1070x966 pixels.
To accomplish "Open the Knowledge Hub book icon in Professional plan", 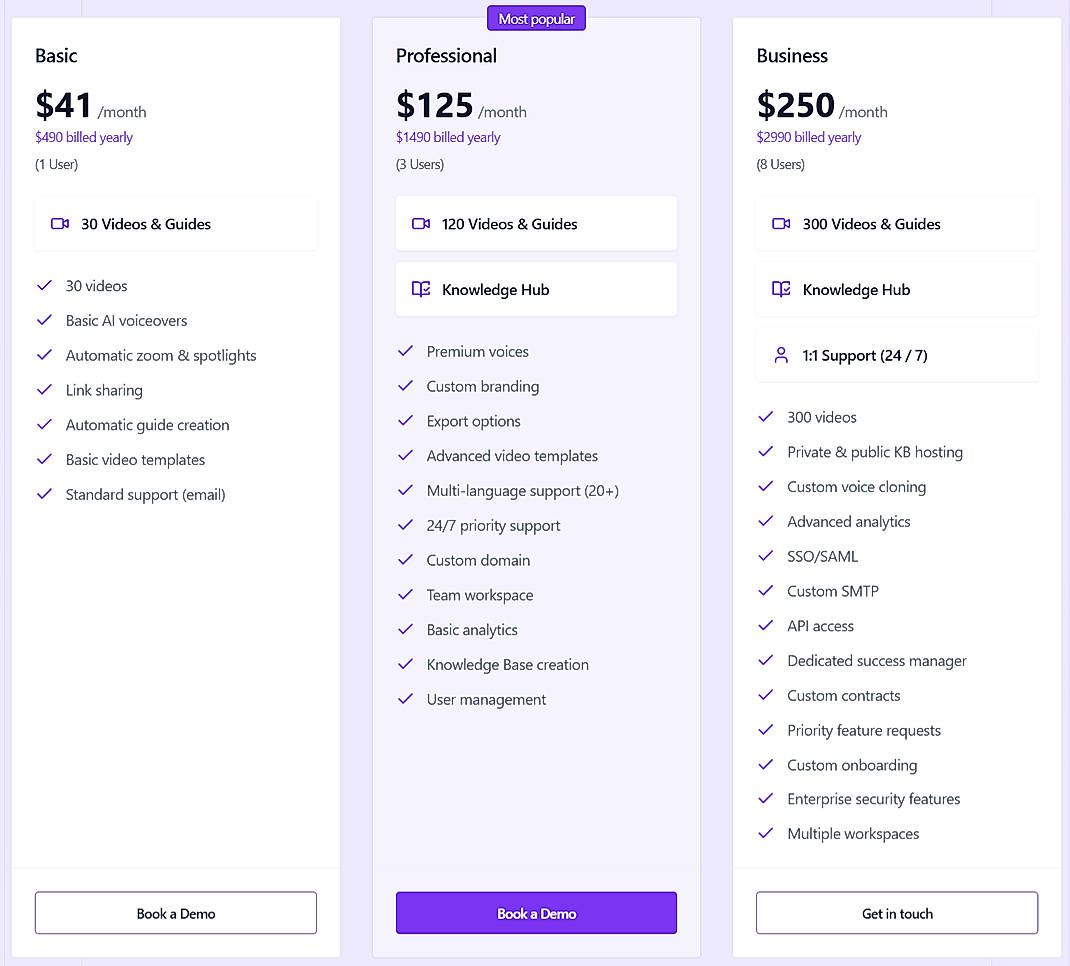I will 420,289.
